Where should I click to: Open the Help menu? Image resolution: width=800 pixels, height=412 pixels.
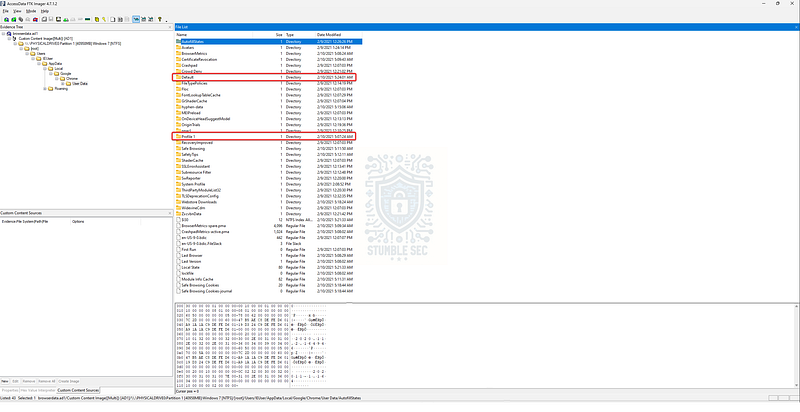[x=45, y=11]
